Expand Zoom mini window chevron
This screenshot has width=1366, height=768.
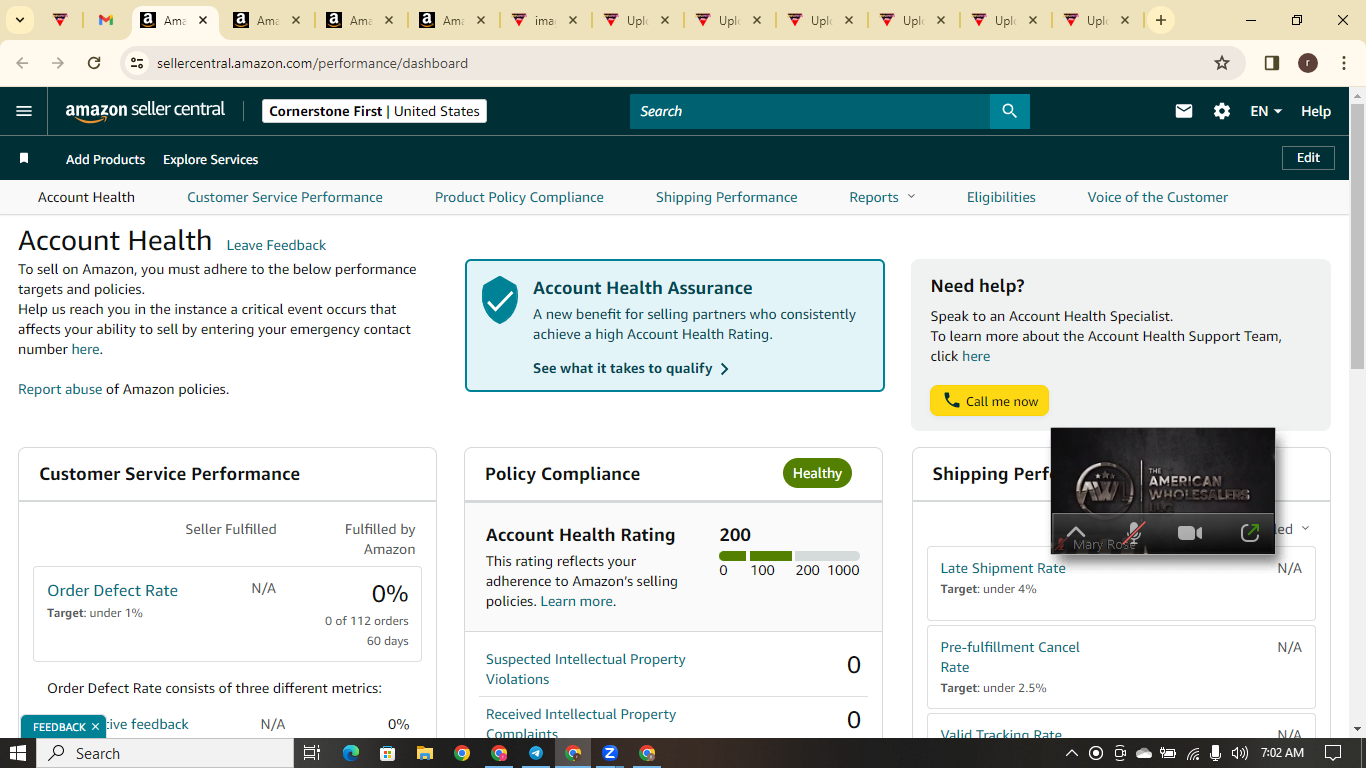click(1075, 531)
